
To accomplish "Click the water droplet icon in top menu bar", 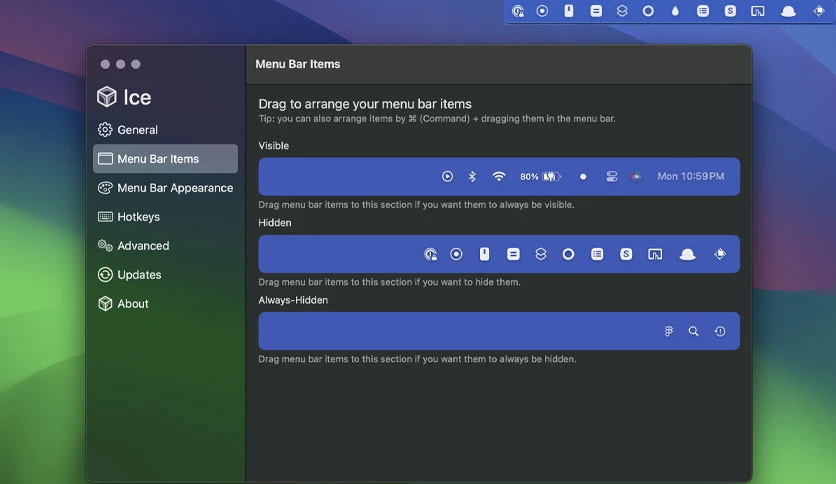I will tap(676, 11).
